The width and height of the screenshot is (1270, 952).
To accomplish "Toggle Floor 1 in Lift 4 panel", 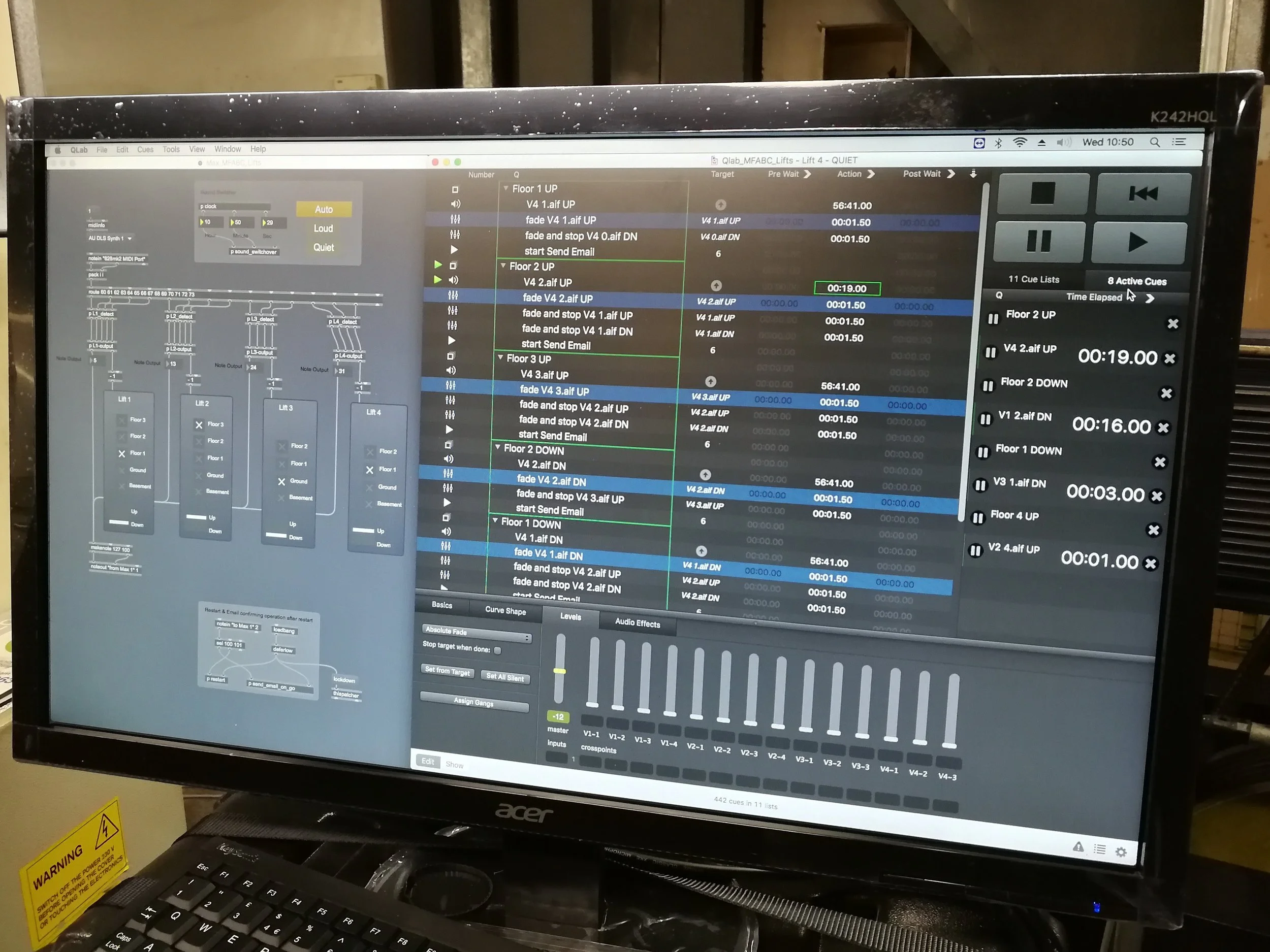I will click(370, 470).
